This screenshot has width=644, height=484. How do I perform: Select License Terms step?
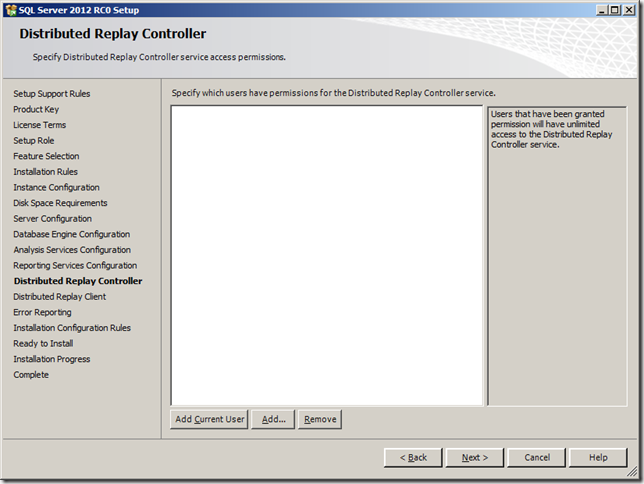[39, 125]
